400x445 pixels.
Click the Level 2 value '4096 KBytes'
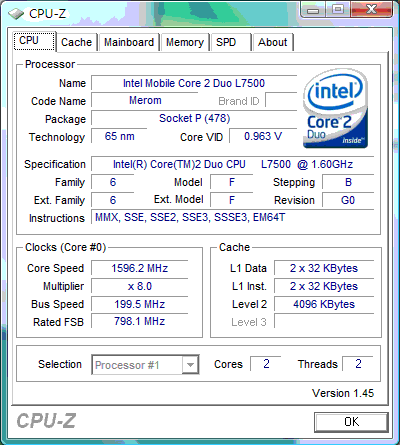(x=324, y=304)
